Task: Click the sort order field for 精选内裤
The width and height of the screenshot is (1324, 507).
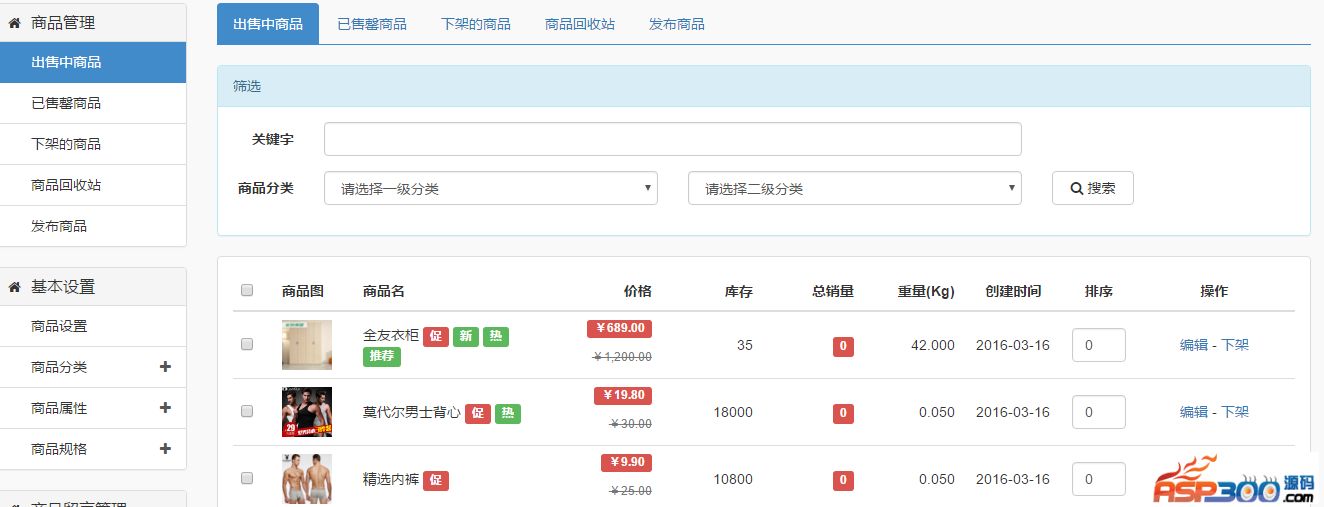Action: pyautogui.click(x=1099, y=479)
